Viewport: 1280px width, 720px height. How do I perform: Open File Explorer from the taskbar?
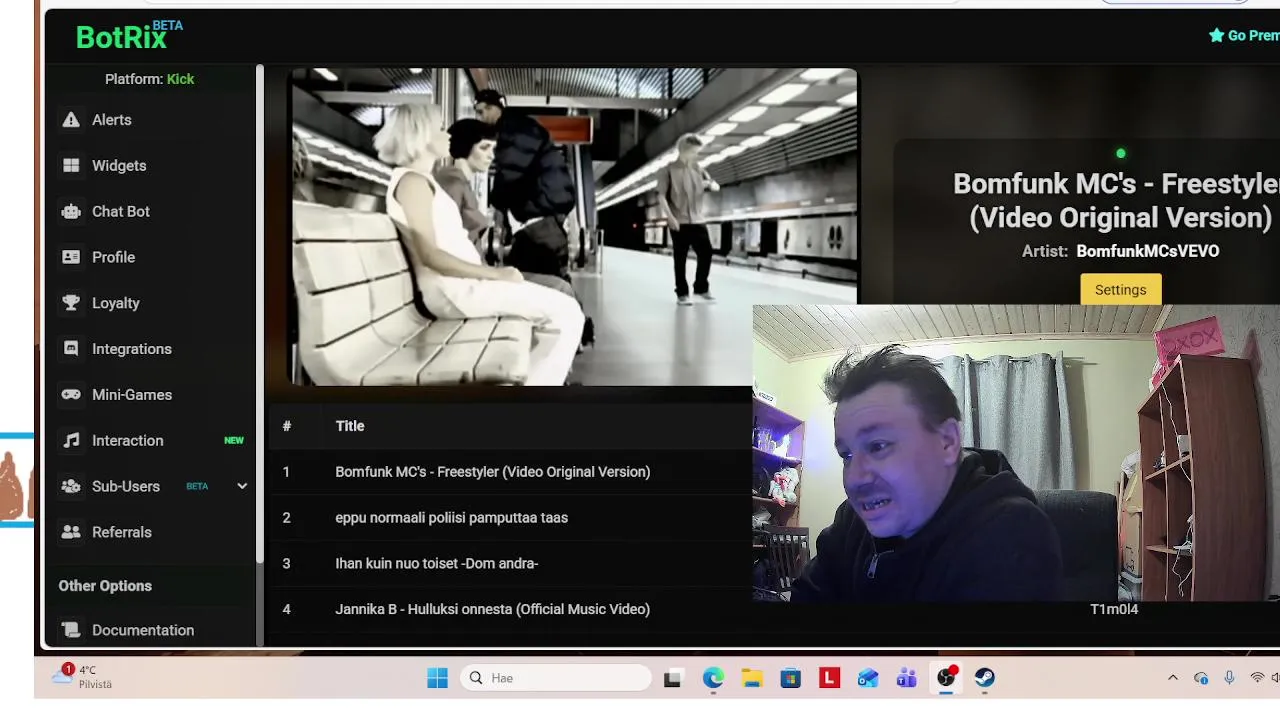point(752,678)
